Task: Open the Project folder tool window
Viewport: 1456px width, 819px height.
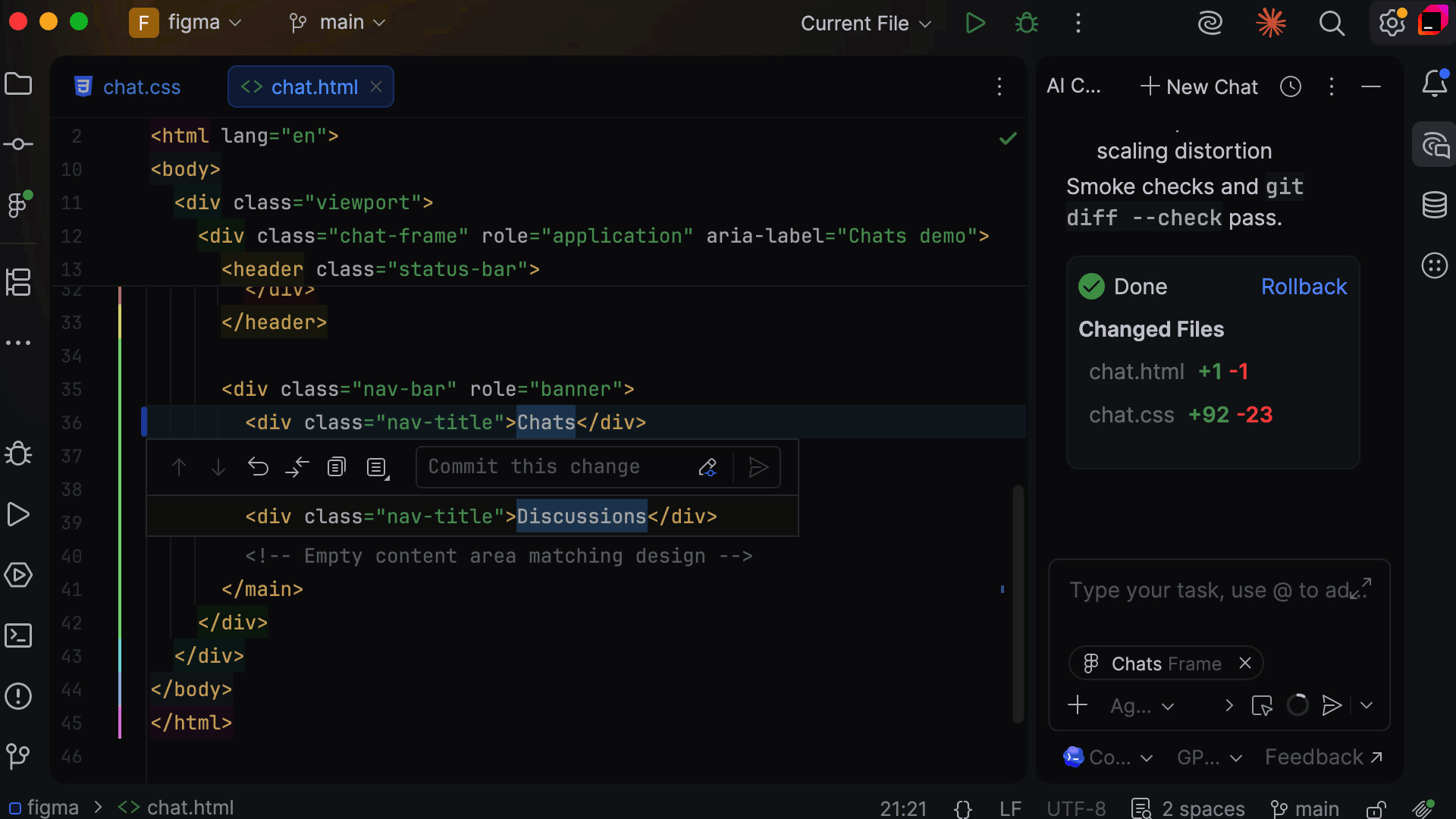Action: point(18,84)
